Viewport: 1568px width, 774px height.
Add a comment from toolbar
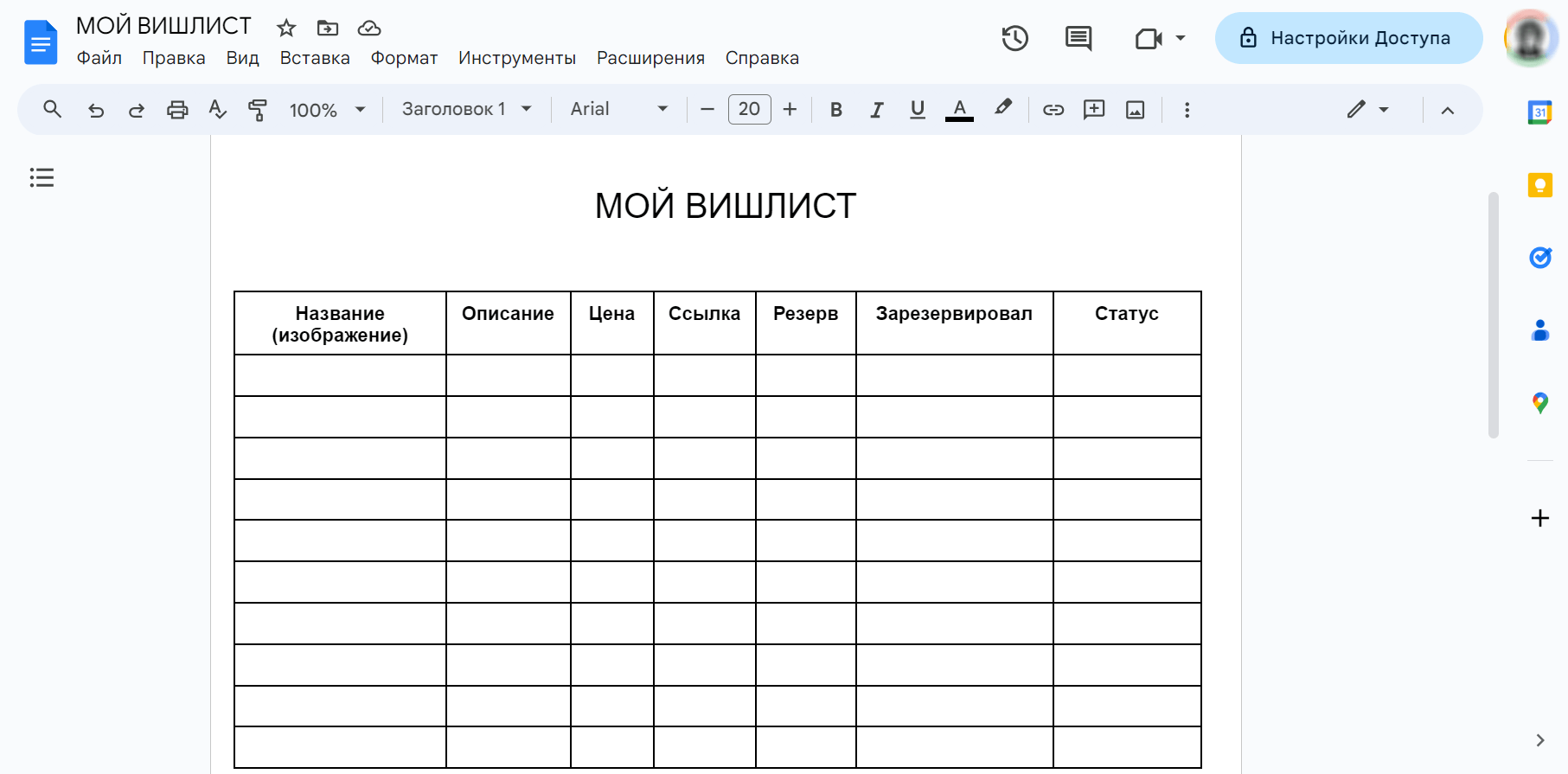pyautogui.click(x=1094, y=110)
